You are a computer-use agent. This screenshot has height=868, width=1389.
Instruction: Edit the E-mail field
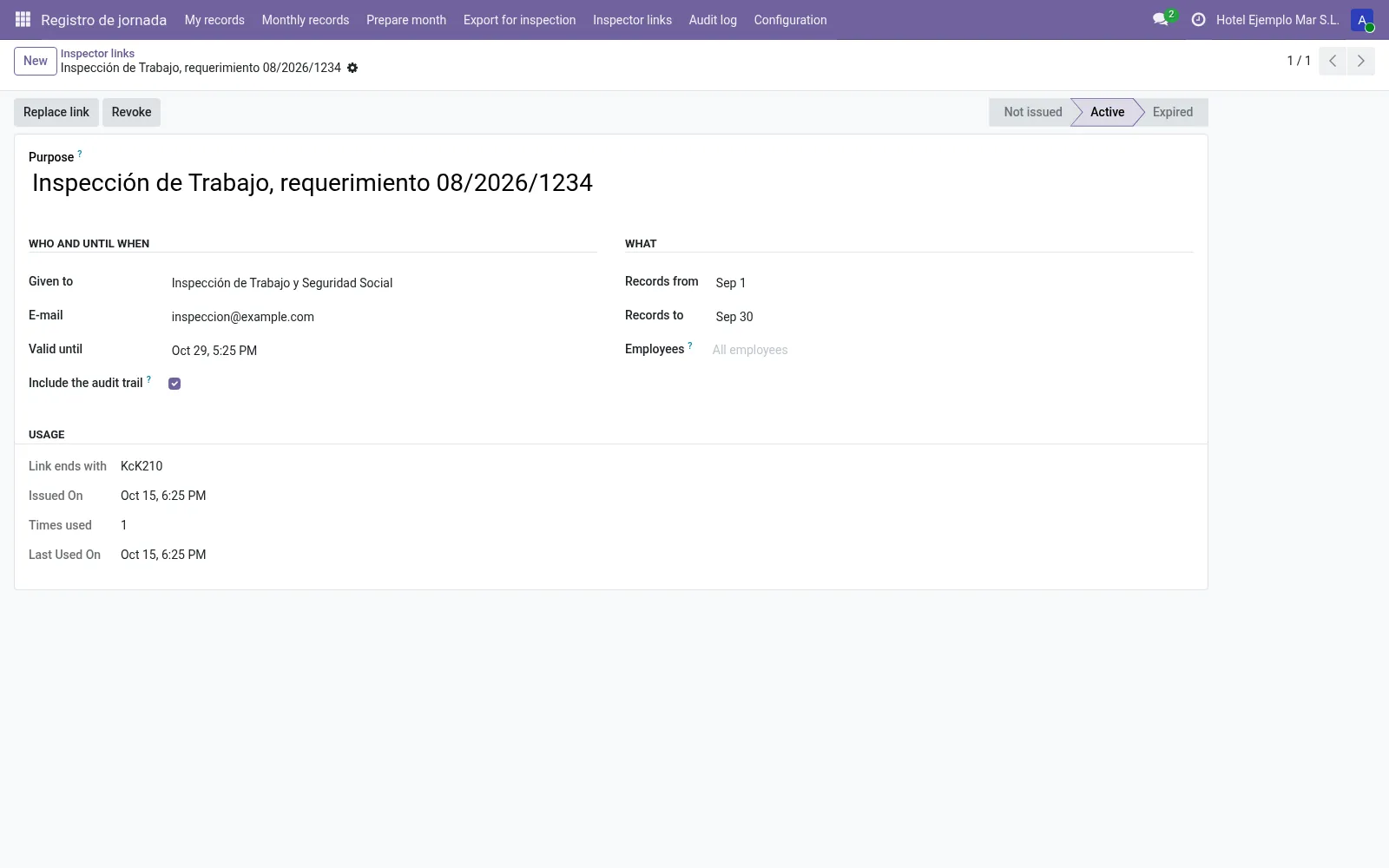[383, 317]
